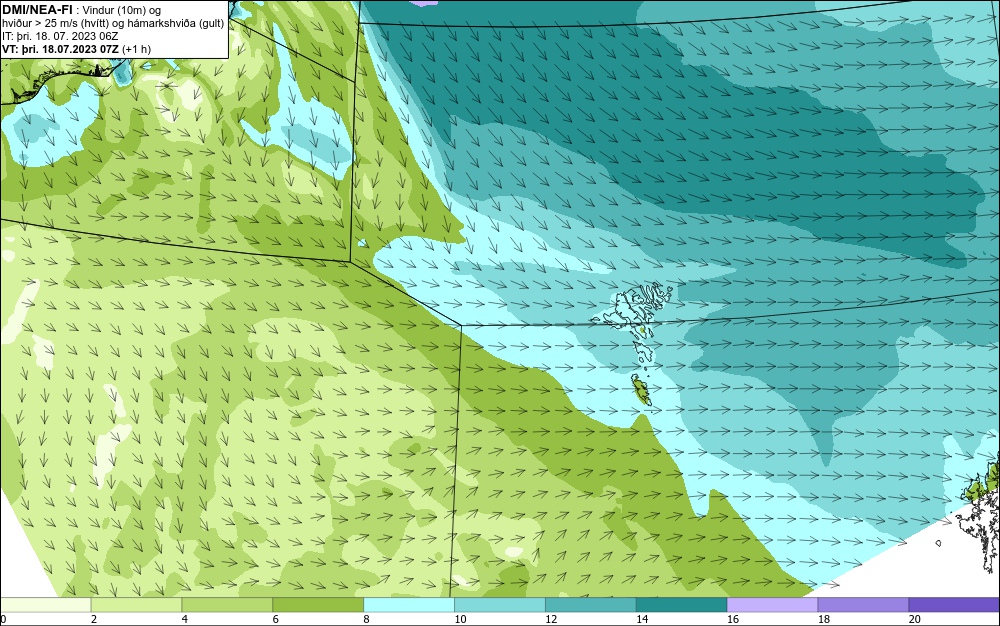Click the 2–4 m/s light green swatch
The height and width of the screenshot is (626, 1000).
(x=136, y=604)
